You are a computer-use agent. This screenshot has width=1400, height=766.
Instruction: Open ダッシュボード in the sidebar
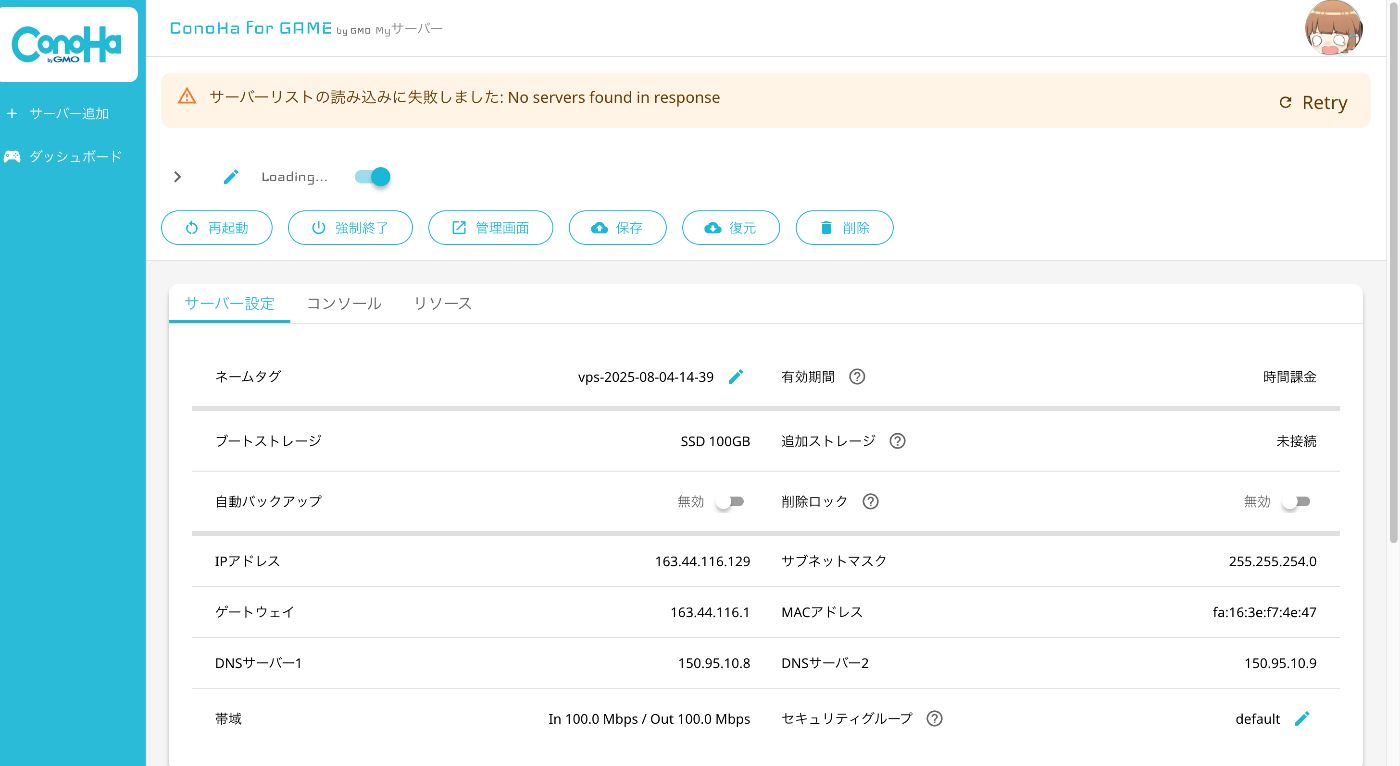point(75,157)
